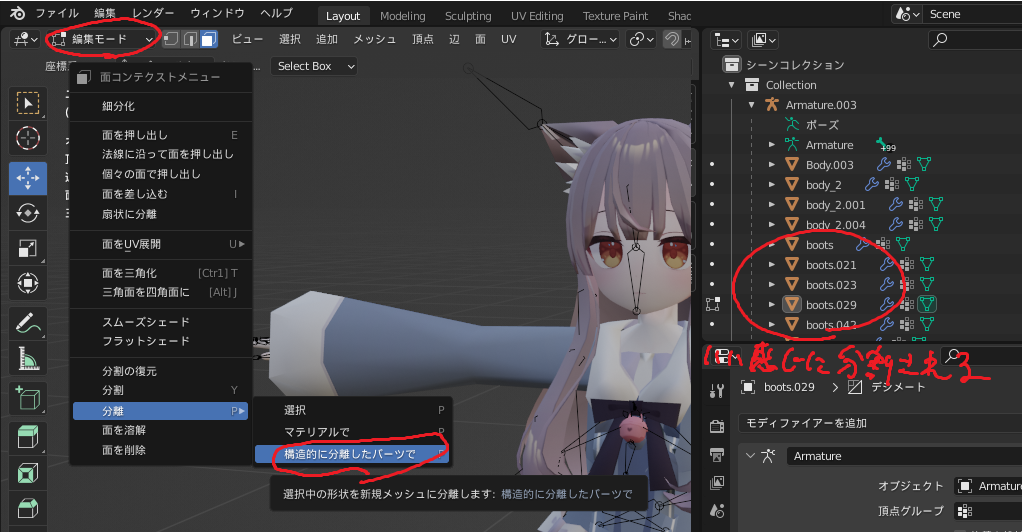Select the Move tool
The height and width of the screenshot is (532, 1022).
point(27,178)
